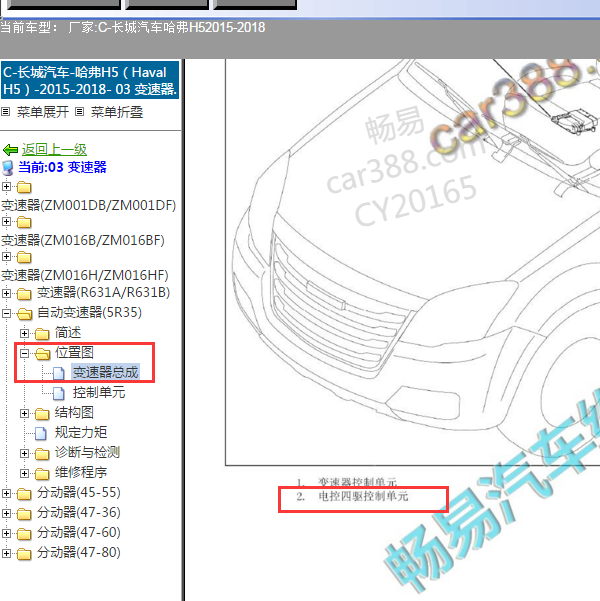This screenshot has height=601, width=600.
Task: Click folder icon of 简述
Action: point(42,334)
